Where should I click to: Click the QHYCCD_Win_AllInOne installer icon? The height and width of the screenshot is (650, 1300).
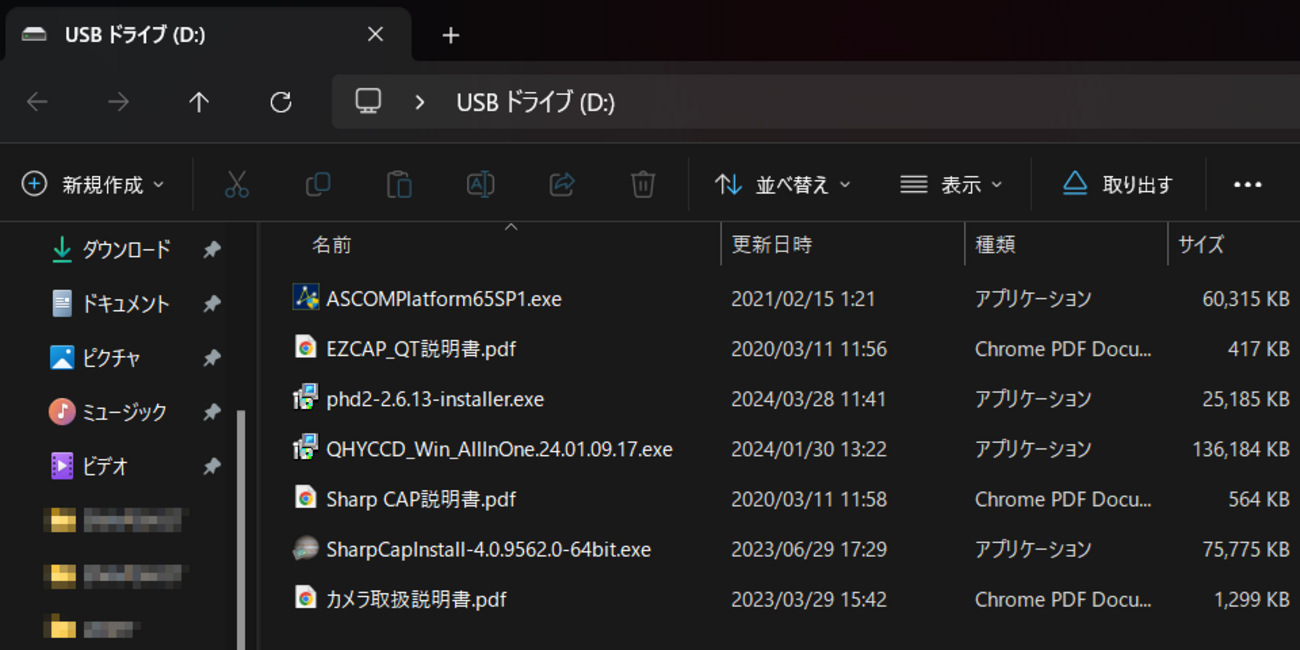pos(305,448)
